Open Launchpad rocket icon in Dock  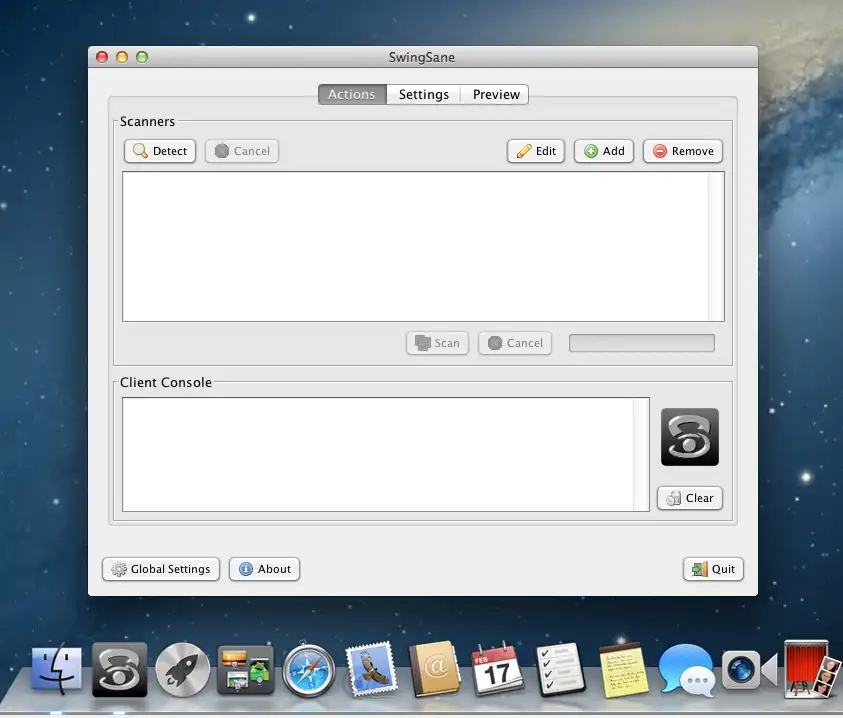click(183, 670)
